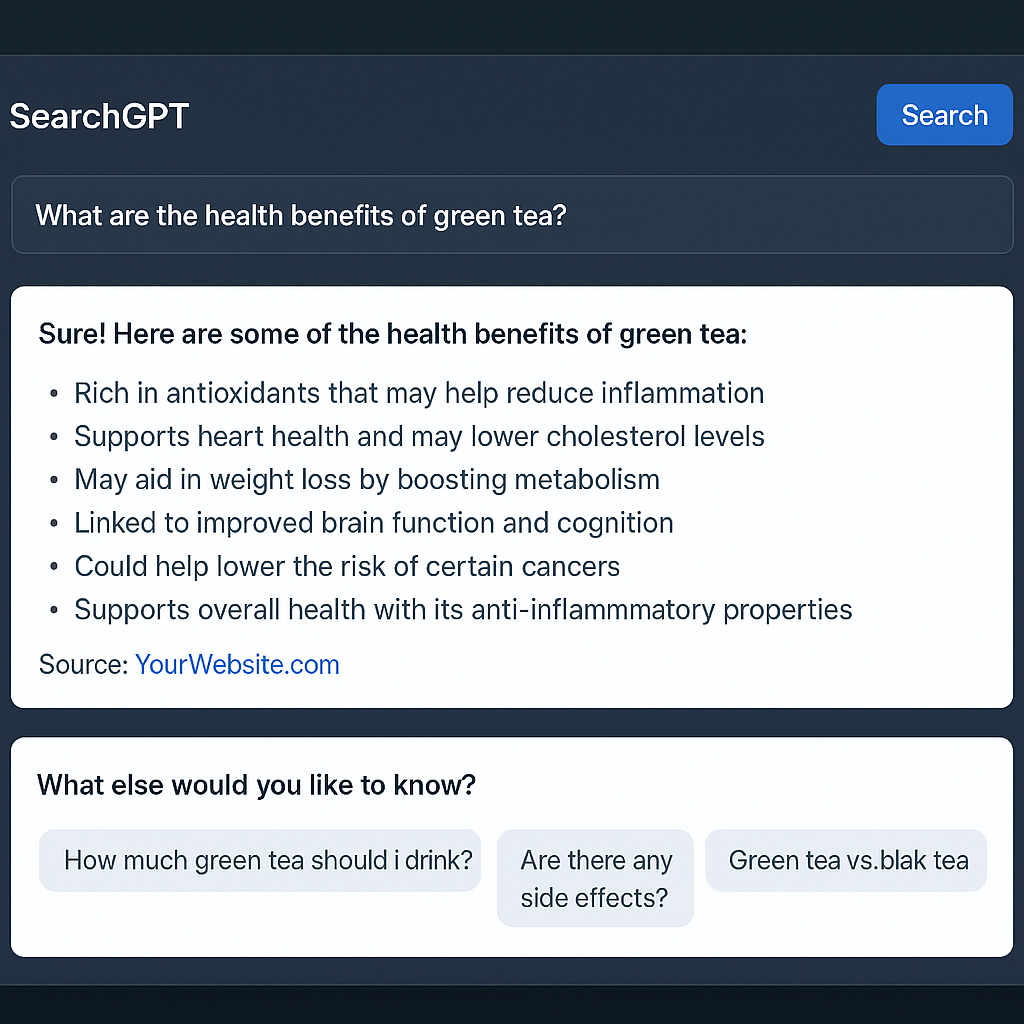Choose 'How much green tea should i drink?' suggestion
The image size is (1024, 1024).
[260, 860]
